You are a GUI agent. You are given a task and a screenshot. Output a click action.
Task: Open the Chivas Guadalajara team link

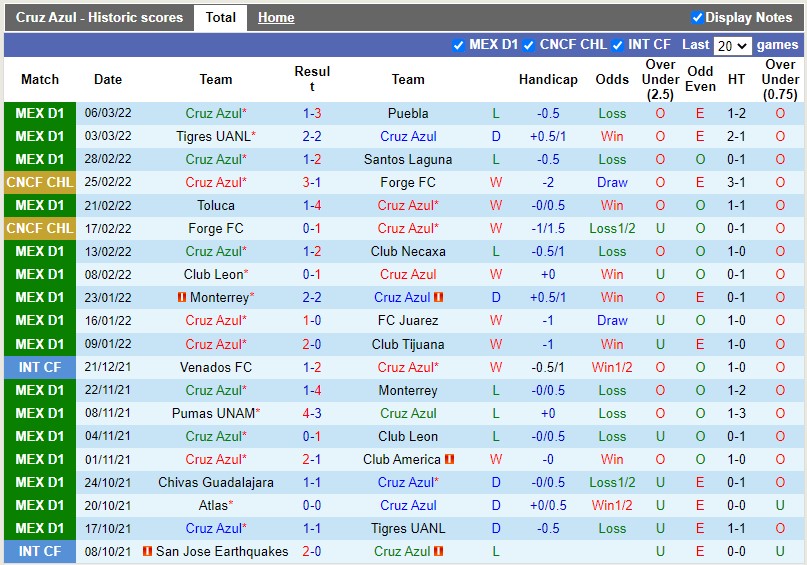(x=216, y=482)
